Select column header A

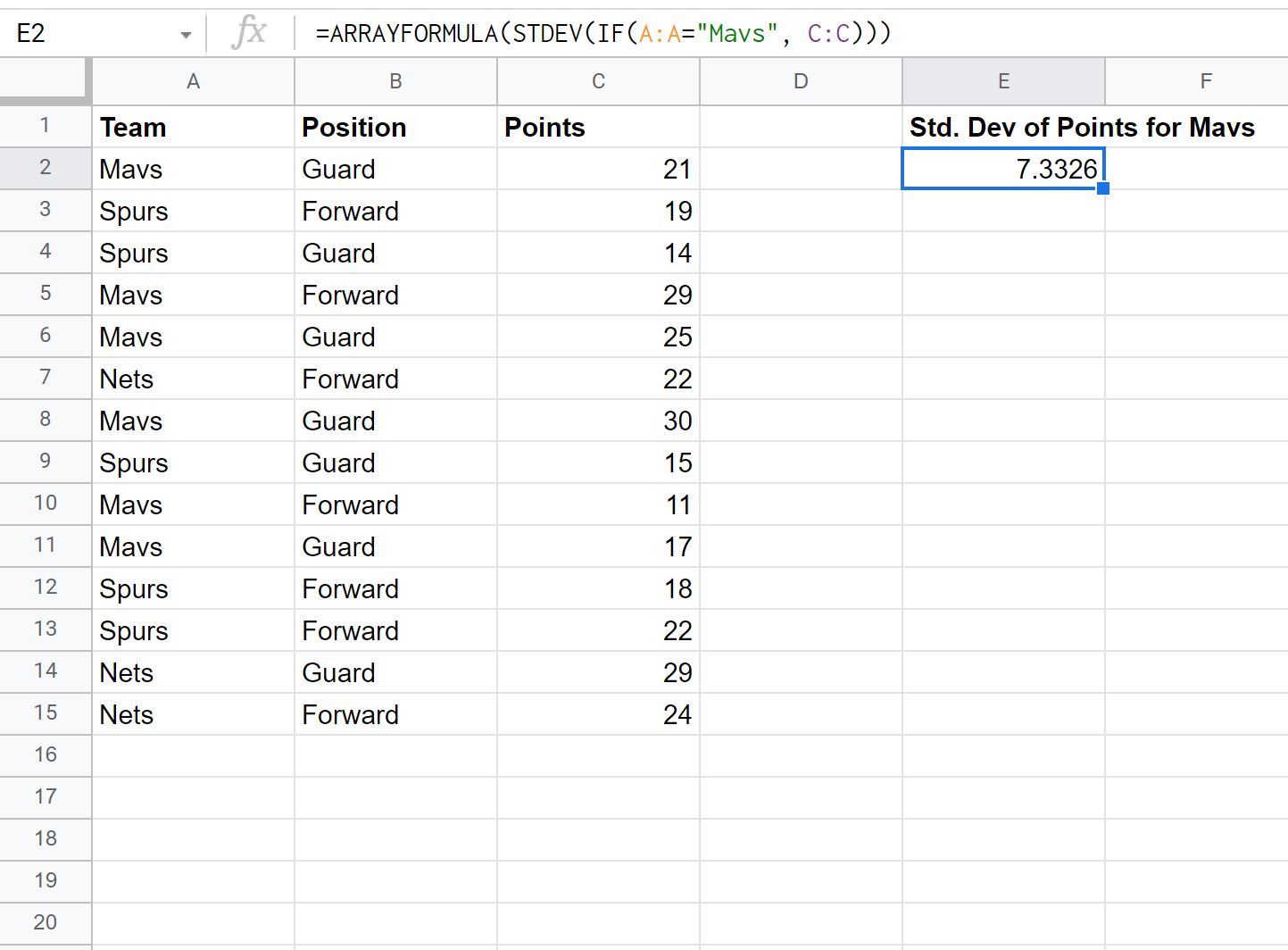[x=193, y=80]
